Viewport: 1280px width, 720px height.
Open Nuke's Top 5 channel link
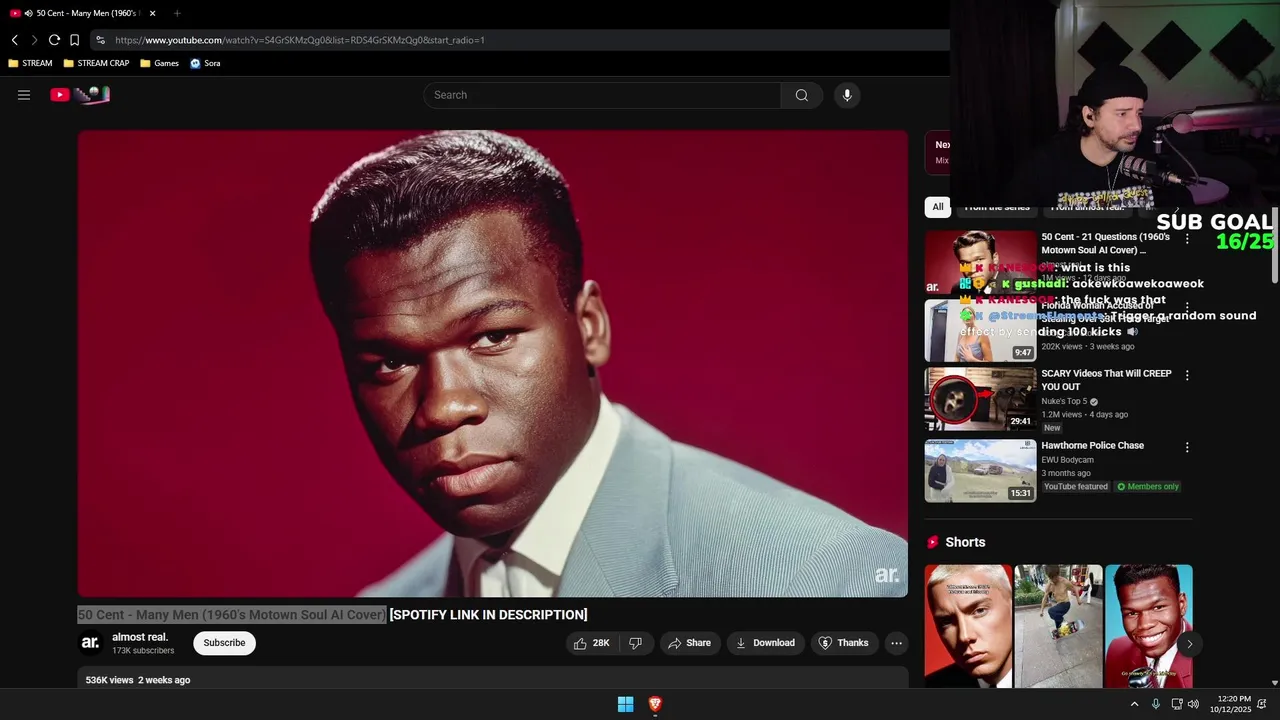click(1064, 401)
